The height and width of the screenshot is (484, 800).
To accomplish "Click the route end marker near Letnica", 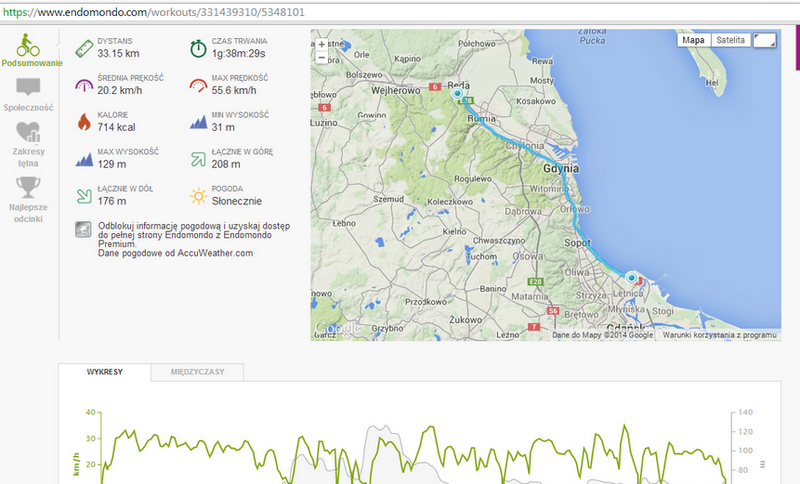I will (631, 278).
